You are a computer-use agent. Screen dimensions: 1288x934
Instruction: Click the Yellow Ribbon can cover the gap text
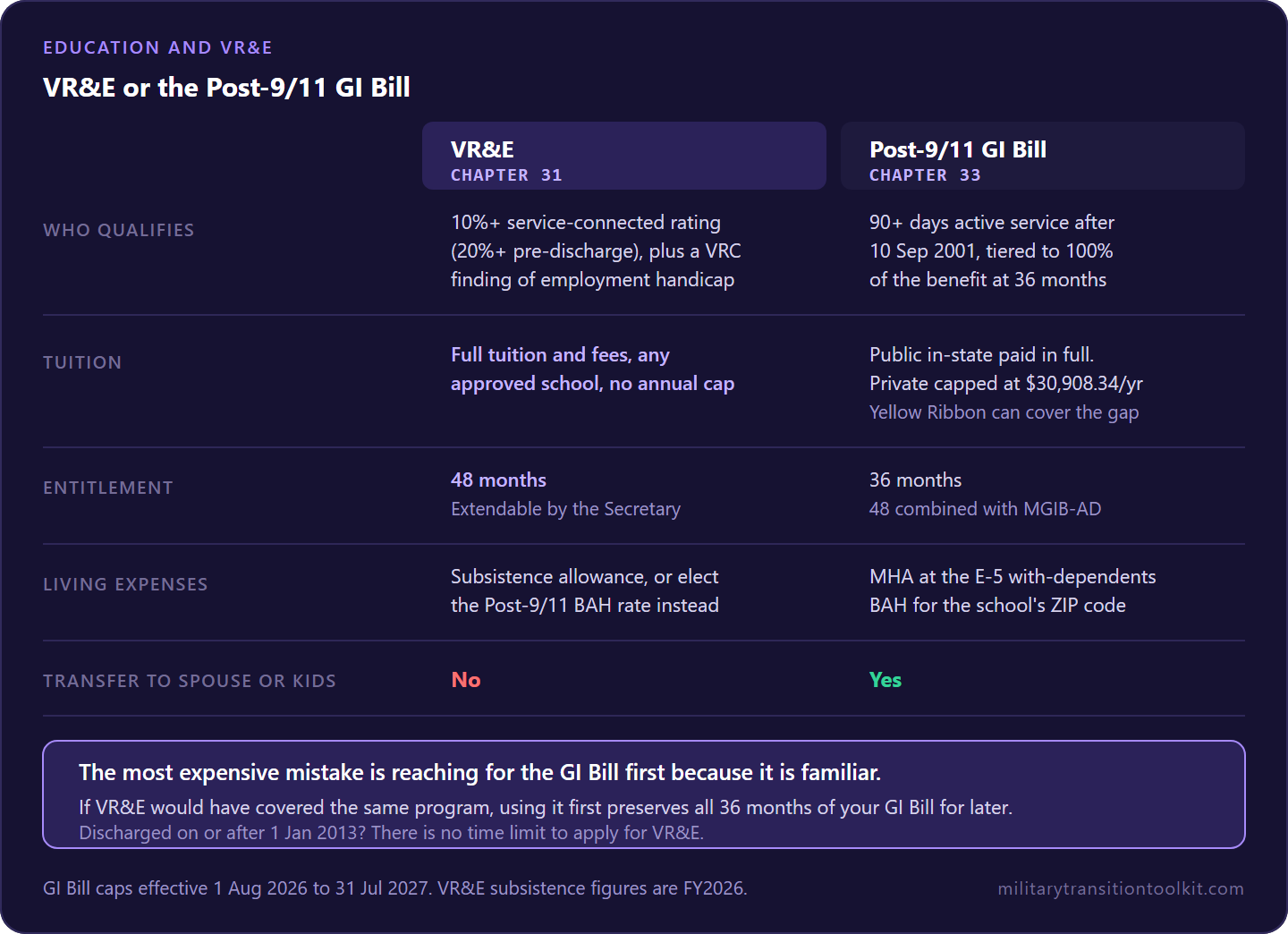[x=1004, y=412]
